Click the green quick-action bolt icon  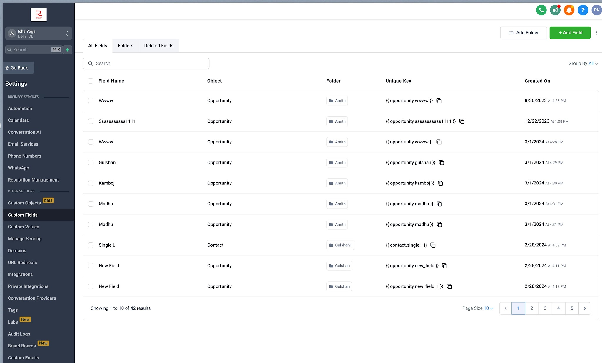coord(68,50)
